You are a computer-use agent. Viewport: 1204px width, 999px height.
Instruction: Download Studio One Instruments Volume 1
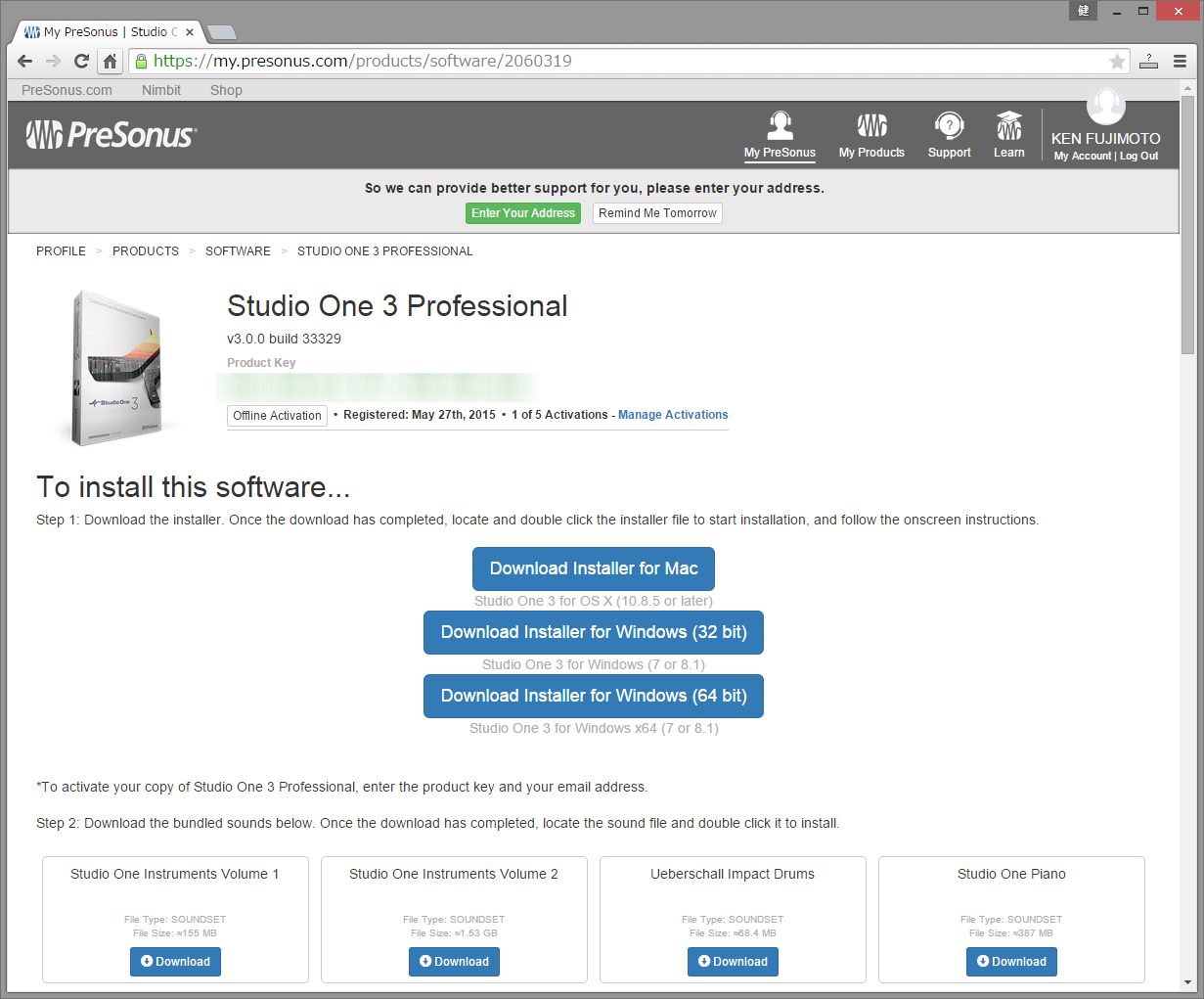[175, 962]
